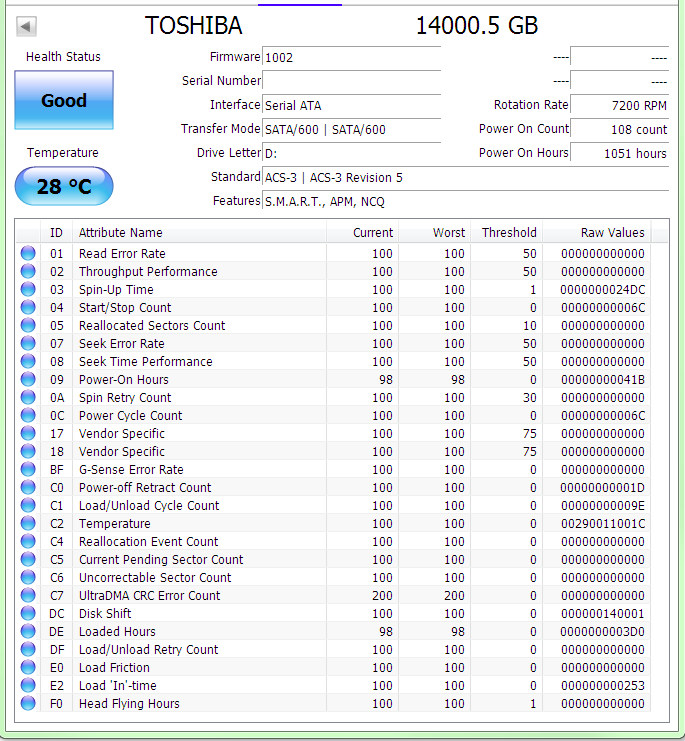Click status orb of Power-On Hours row
The height and width of the screenshot is (741, 685).
coord(28,379)
